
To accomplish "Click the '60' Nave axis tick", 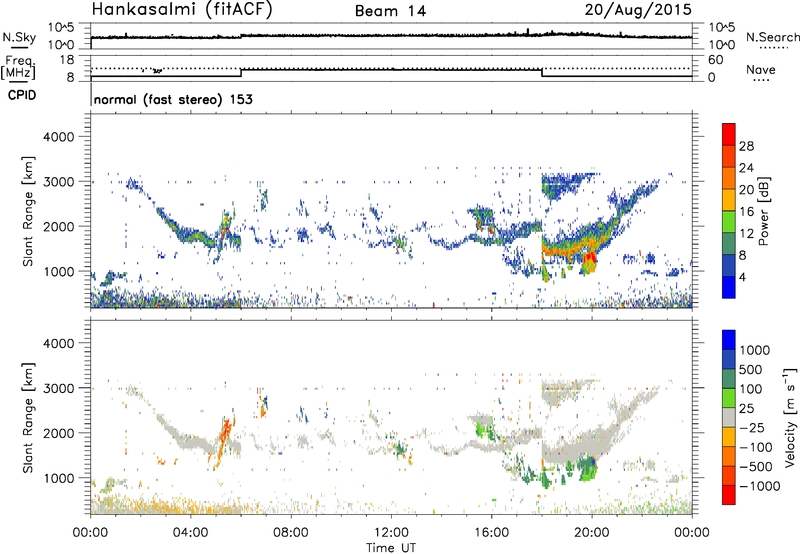I will point(715,60).
